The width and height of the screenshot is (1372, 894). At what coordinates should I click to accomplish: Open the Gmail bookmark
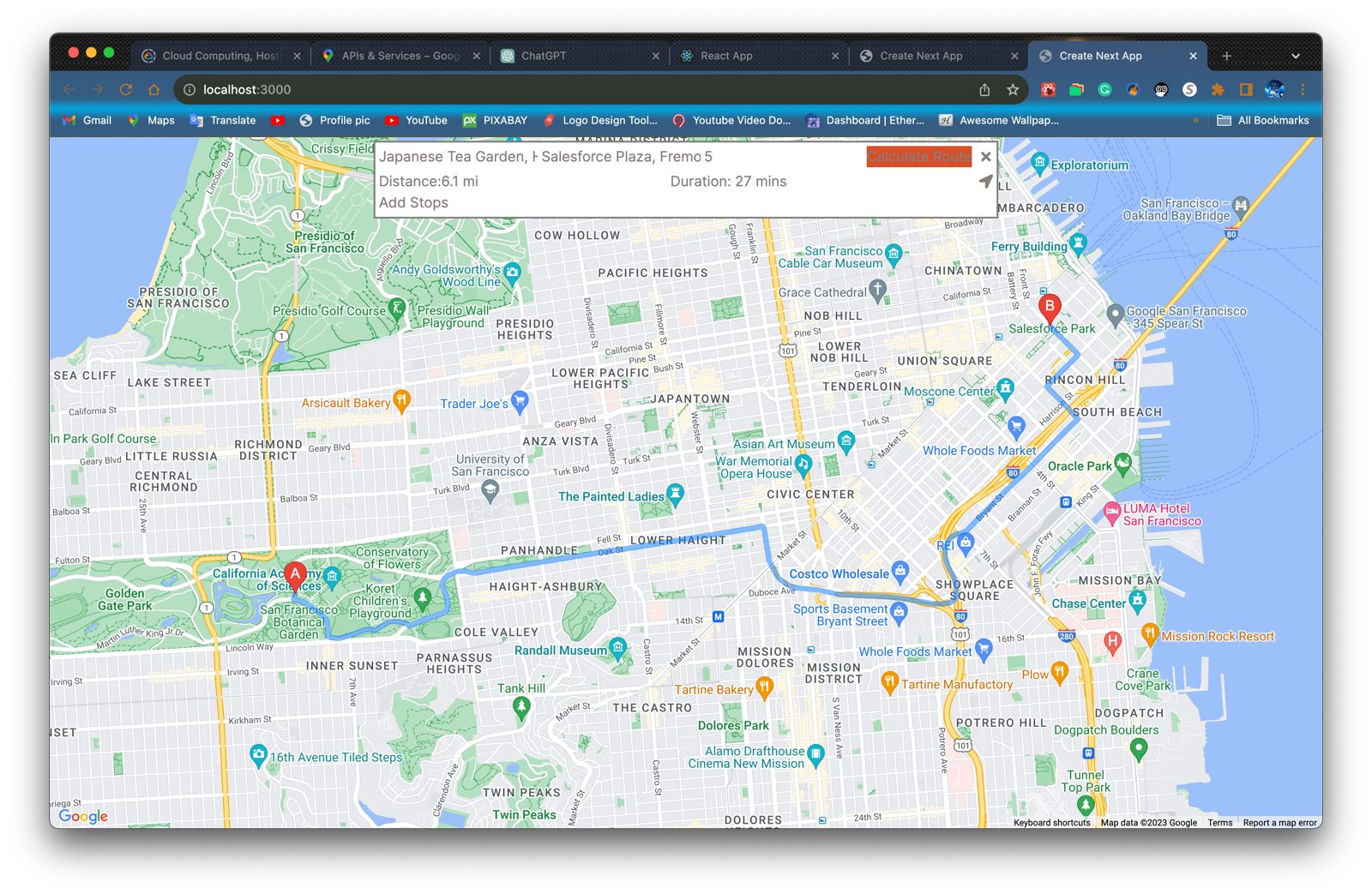coord(87,121)
